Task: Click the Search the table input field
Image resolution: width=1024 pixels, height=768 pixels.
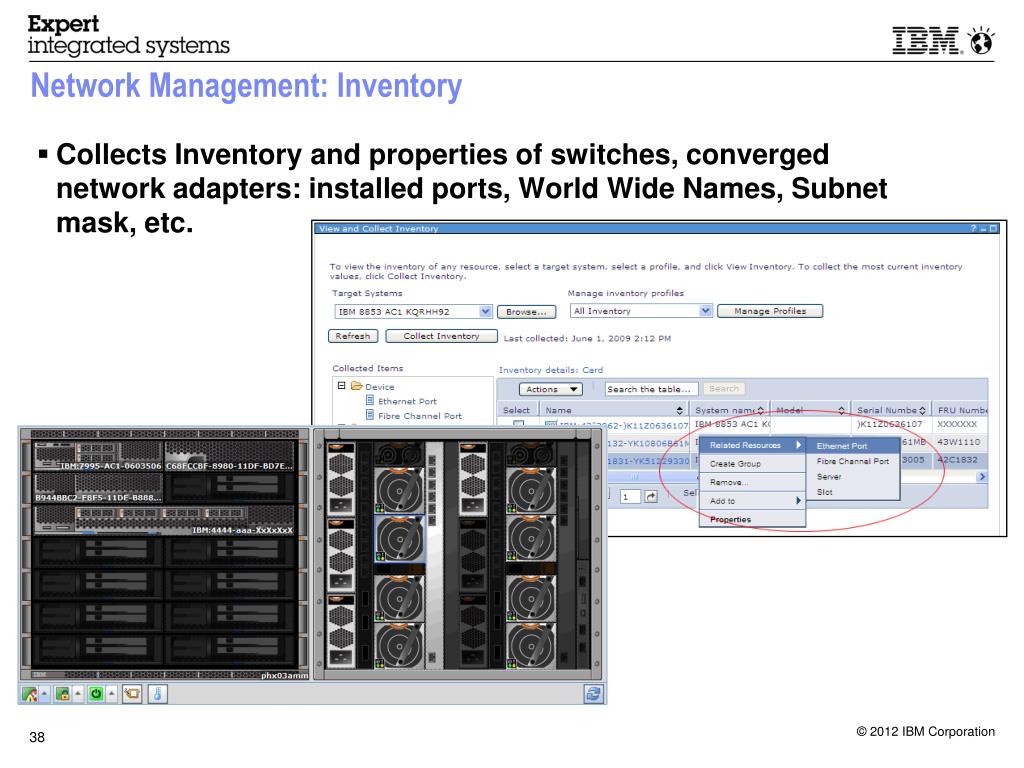Action: point(651,389)
